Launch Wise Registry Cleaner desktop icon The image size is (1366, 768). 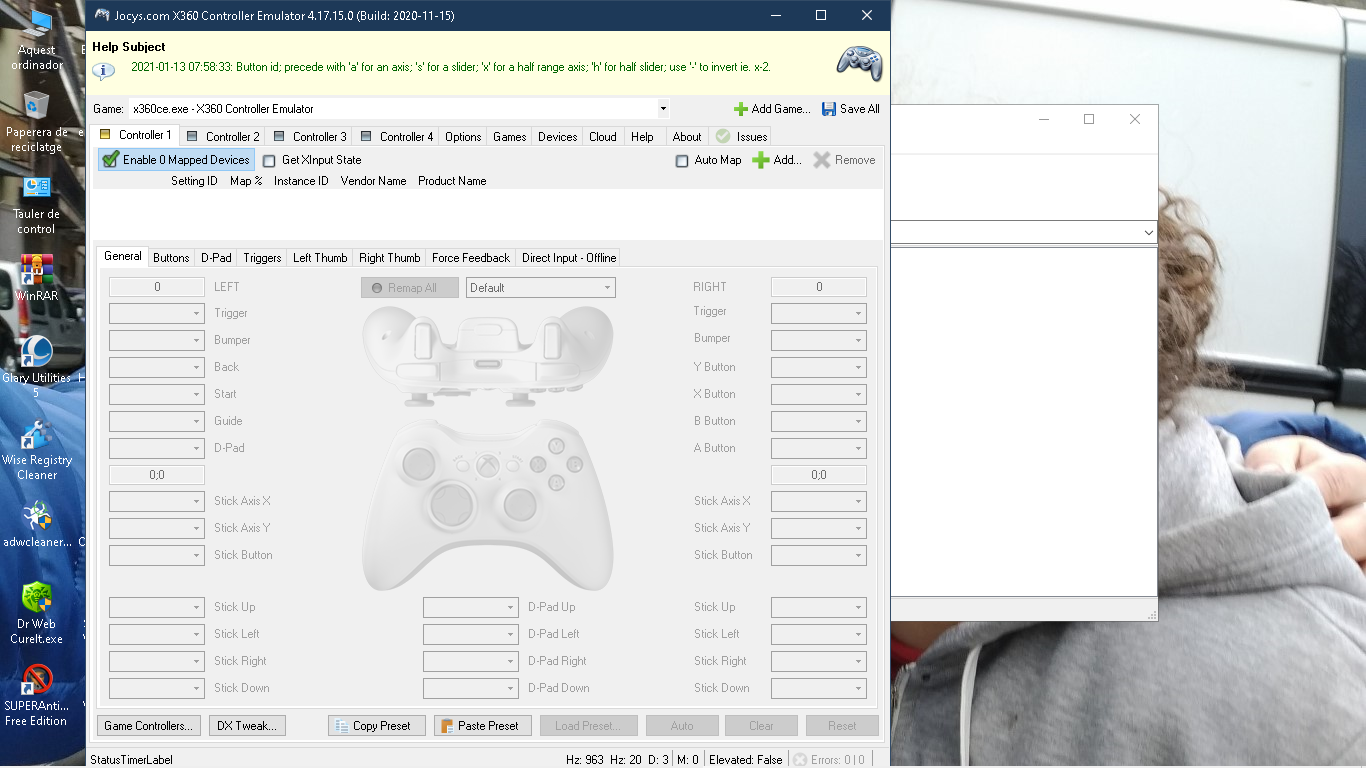(37, 450)
